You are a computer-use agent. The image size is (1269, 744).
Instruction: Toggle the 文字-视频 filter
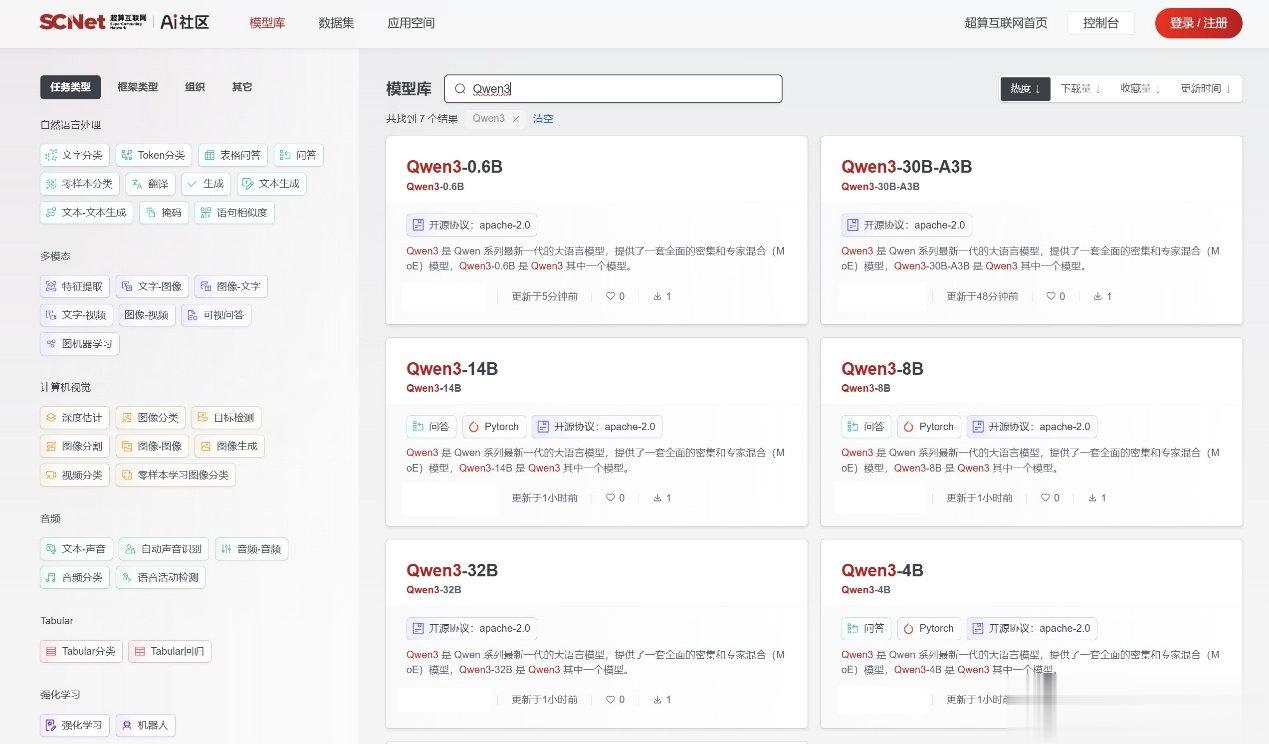click(x=76, y=315)
